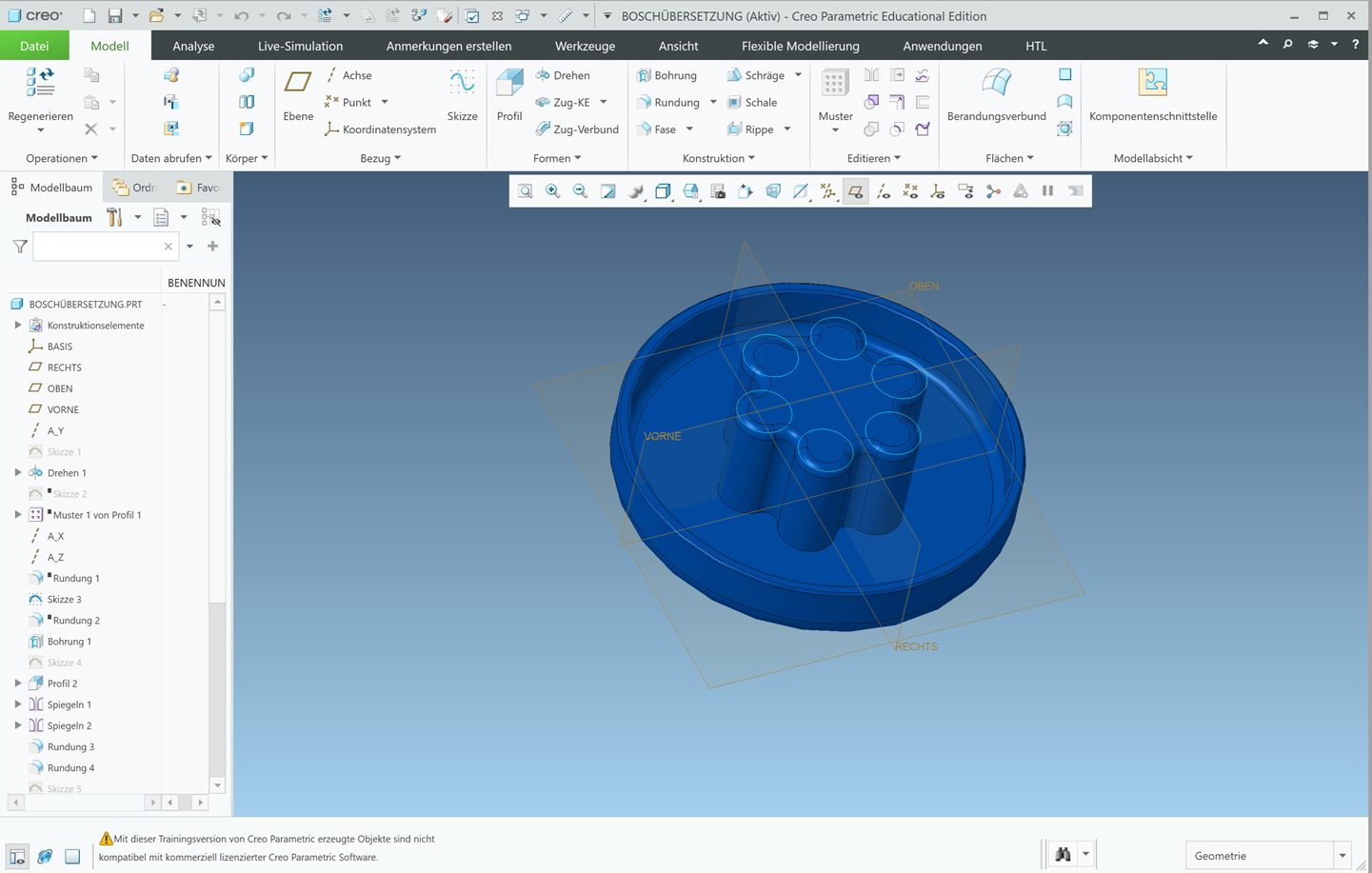
Task: Toggle the pause simulation button in graphics toolbar
Action: pos(1047,191)
